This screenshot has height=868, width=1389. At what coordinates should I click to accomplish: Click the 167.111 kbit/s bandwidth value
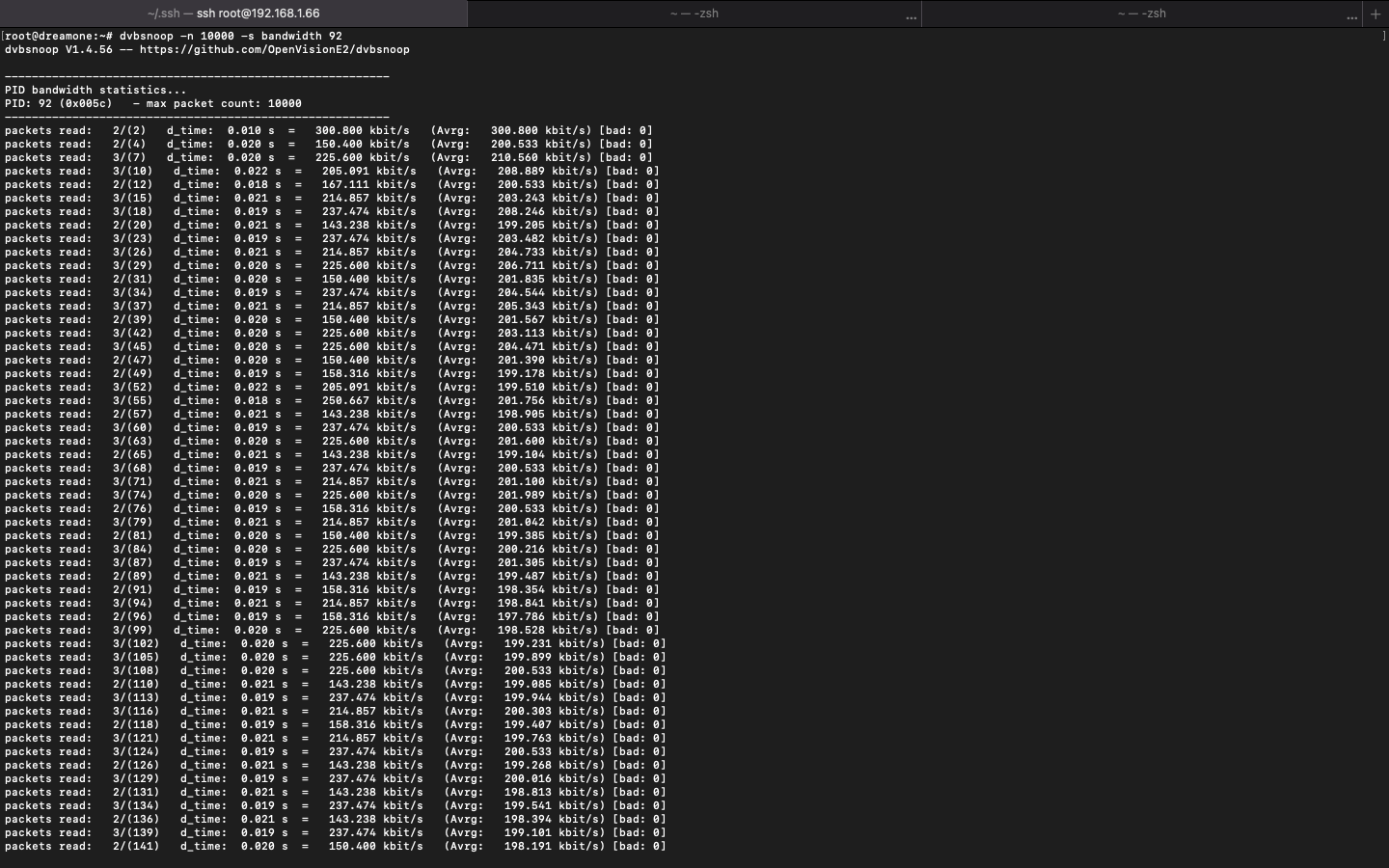click(x=368, y=184)
